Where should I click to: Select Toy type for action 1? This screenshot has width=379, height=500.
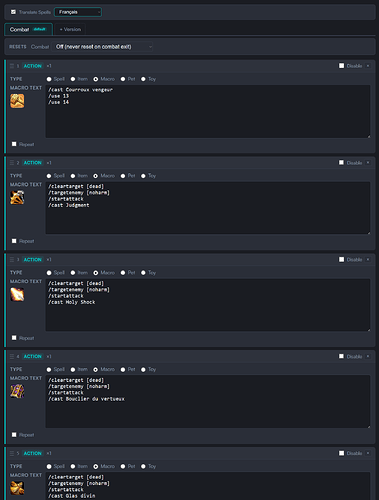(143, 79)
